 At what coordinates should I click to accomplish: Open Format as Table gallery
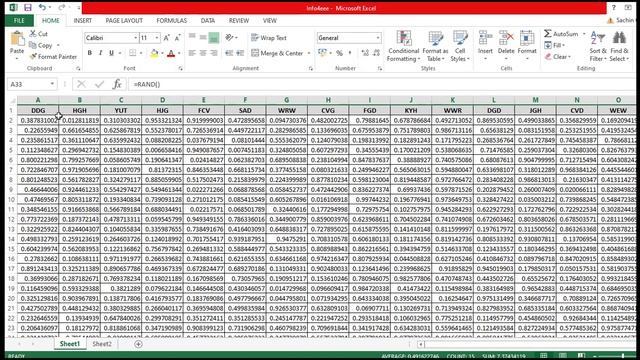[435, 46]
